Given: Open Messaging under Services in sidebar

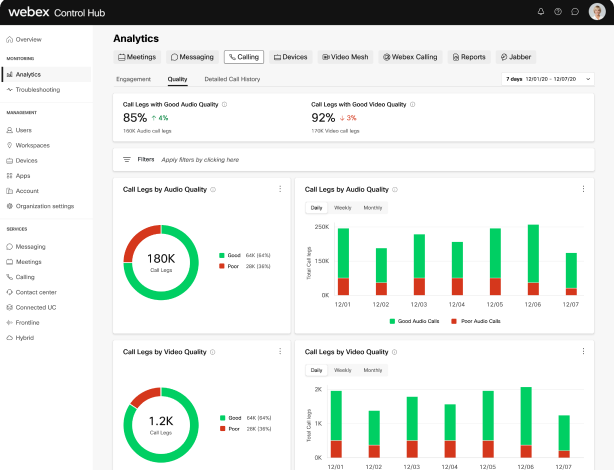Looking at the screenshot, I should (26, 247).
